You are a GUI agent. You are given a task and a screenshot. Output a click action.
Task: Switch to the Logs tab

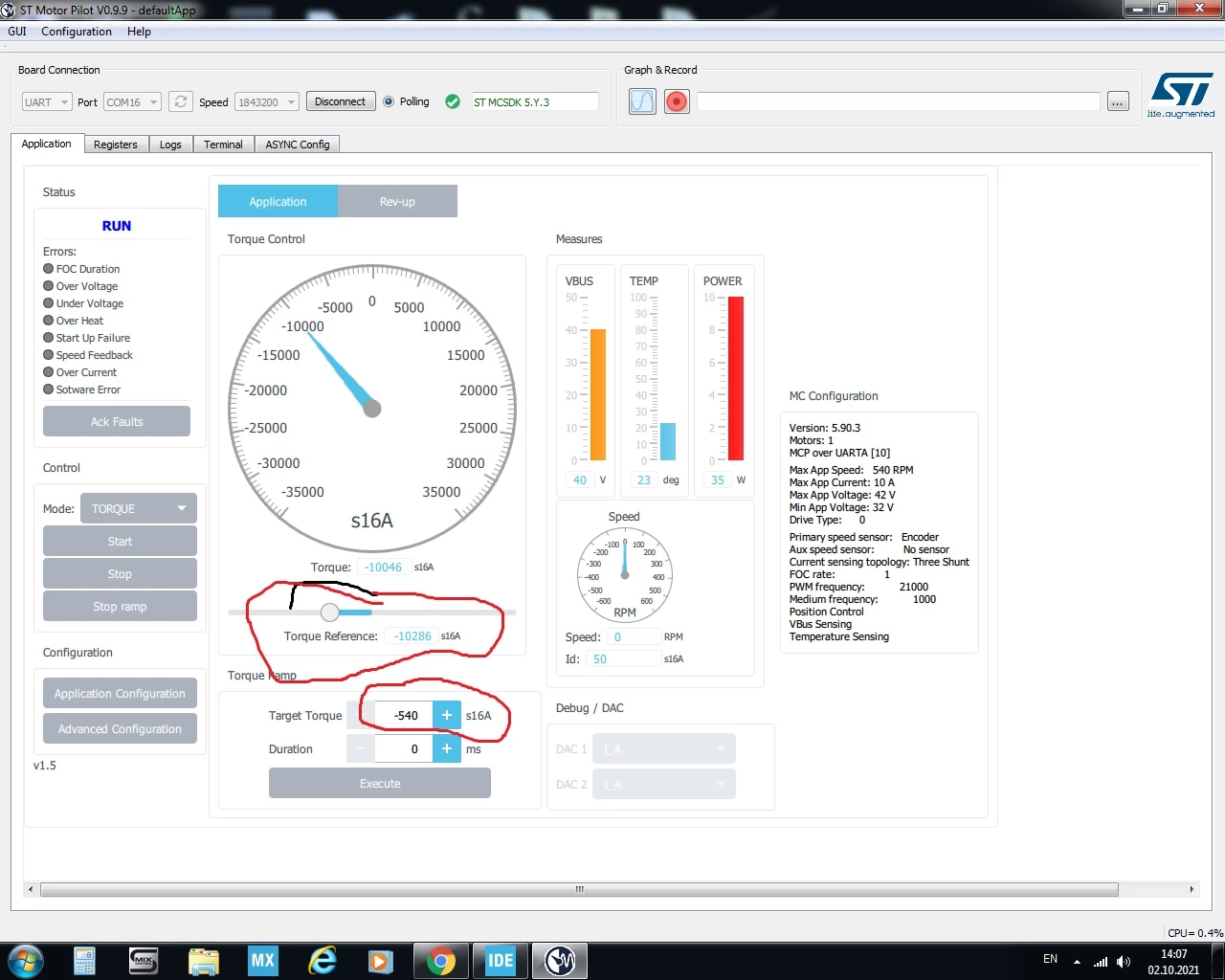tap(170, 145)
